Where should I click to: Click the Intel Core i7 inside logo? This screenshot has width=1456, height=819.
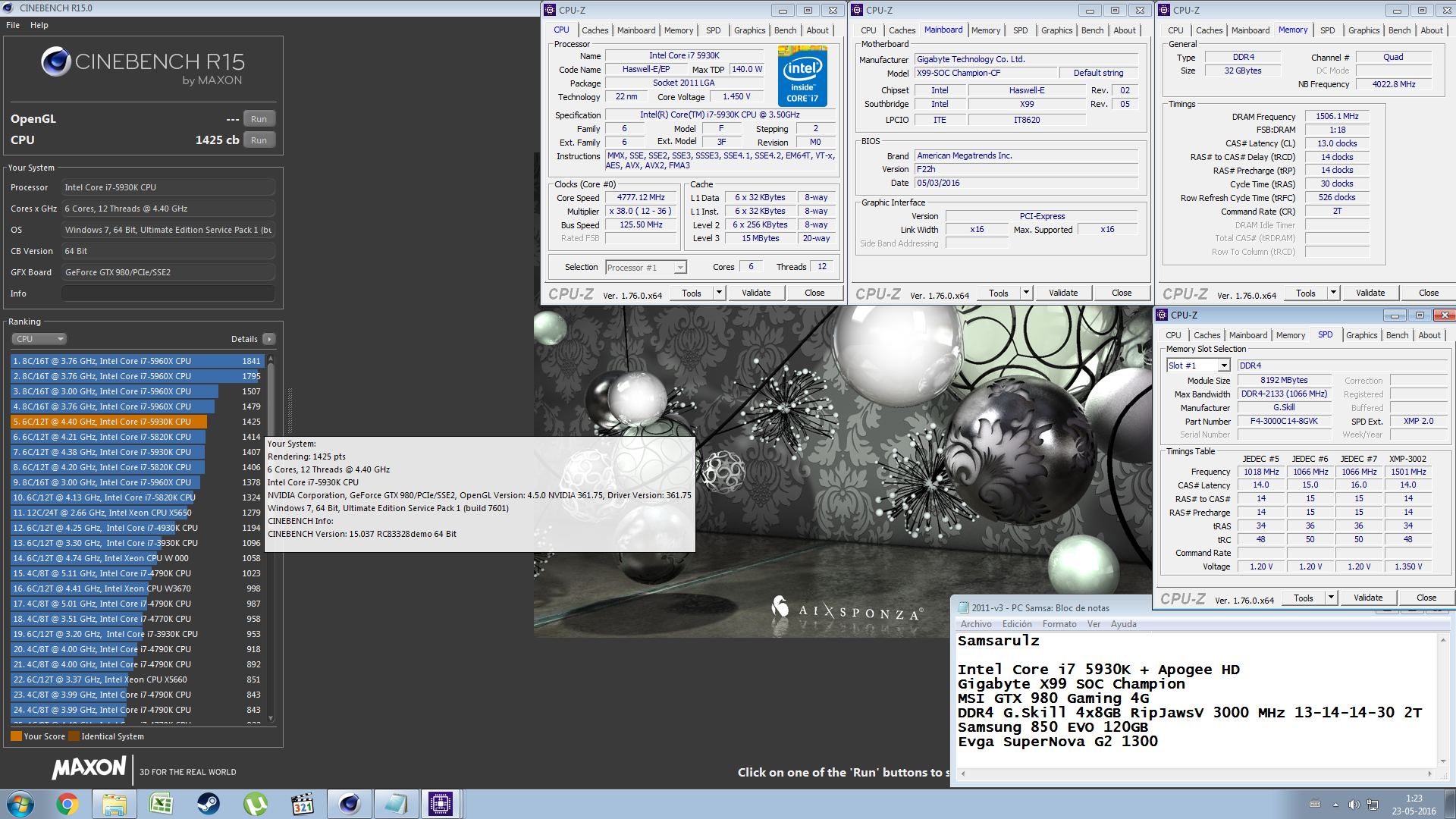(802, 77)
